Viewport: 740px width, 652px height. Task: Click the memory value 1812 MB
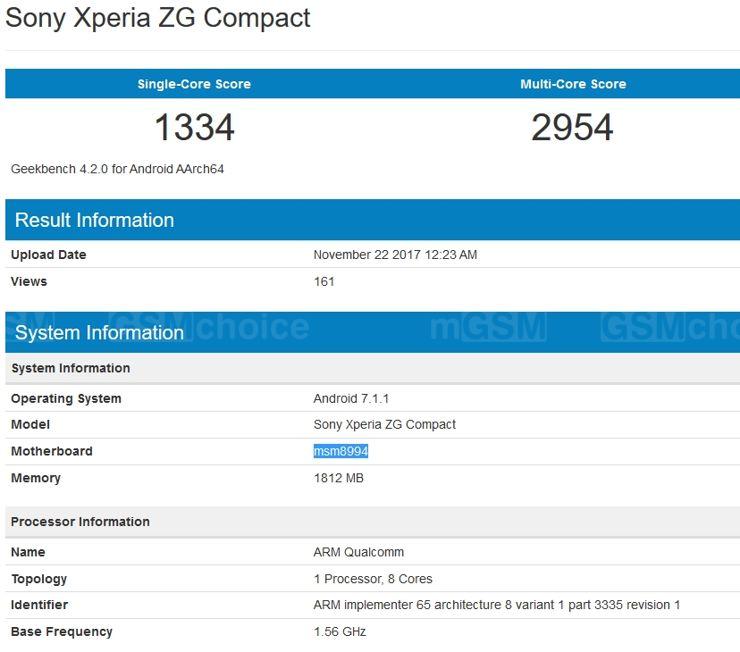(338, 478)
